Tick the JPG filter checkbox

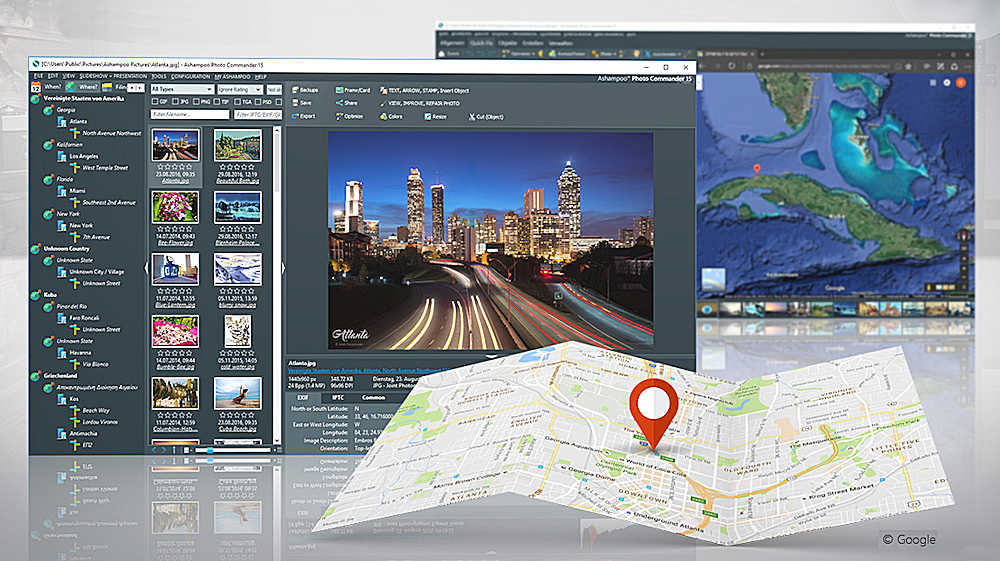(177, 102)
